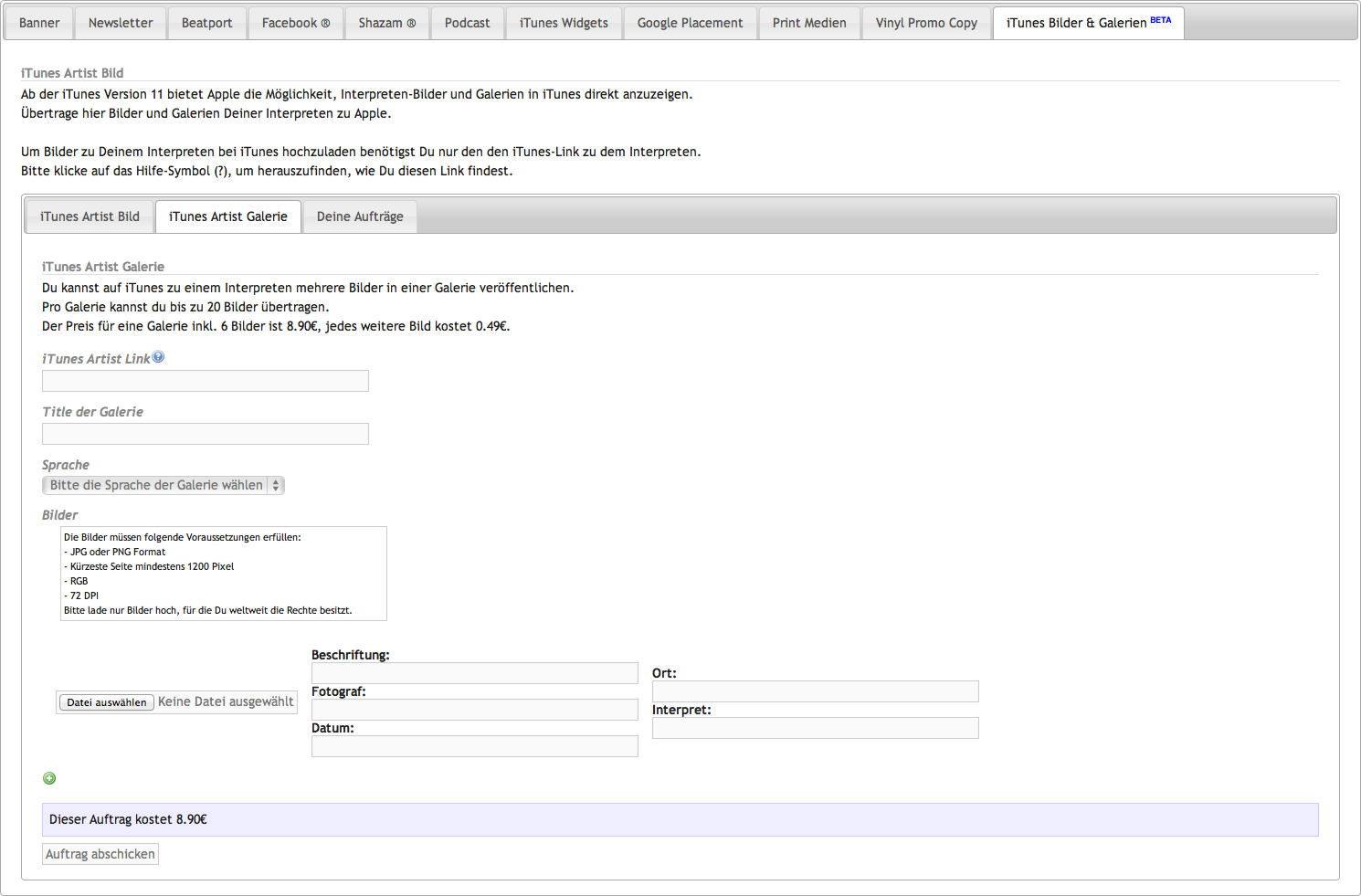1361x896 pixels.
Task: Select the Podcast tab
Action: tap(467, 23)
